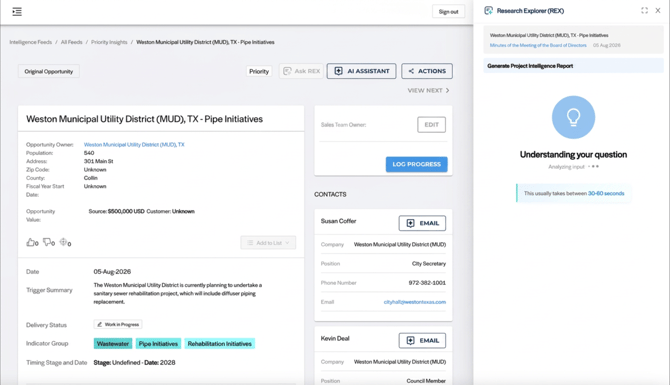This screenshot has height=385, width=670.
Task: Edit Work in Progress delivery status
Action: click(x=118, y=325)
